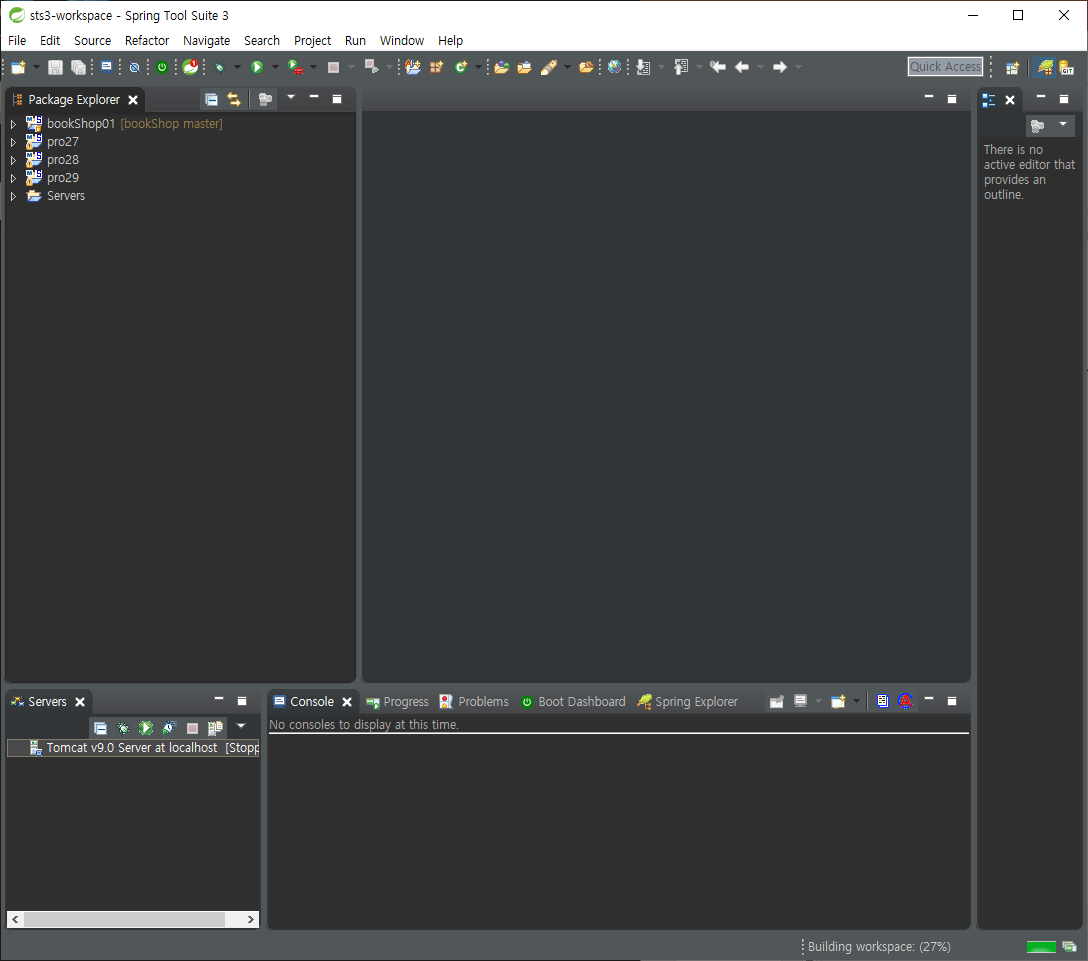Start the server green play icon
The width and height of the screenshot is (1088, 961).
tap(146, 728)
